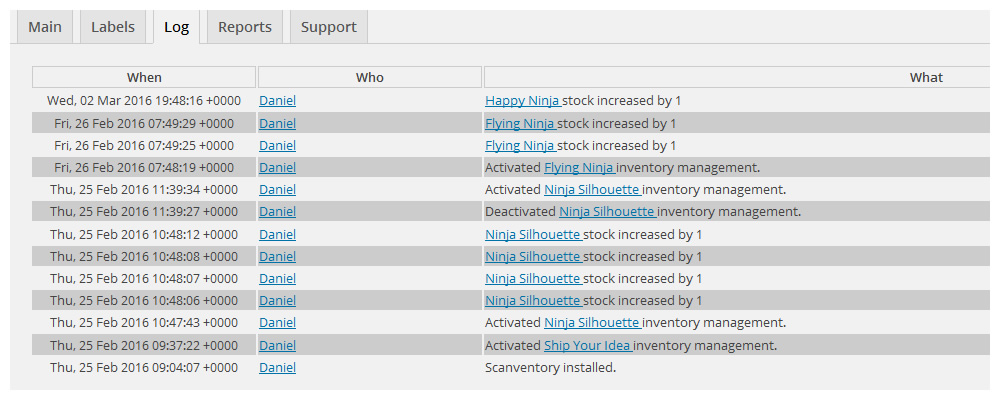1000x400 pixels.
Task: Click the Who column header
Action: point(370,78)
